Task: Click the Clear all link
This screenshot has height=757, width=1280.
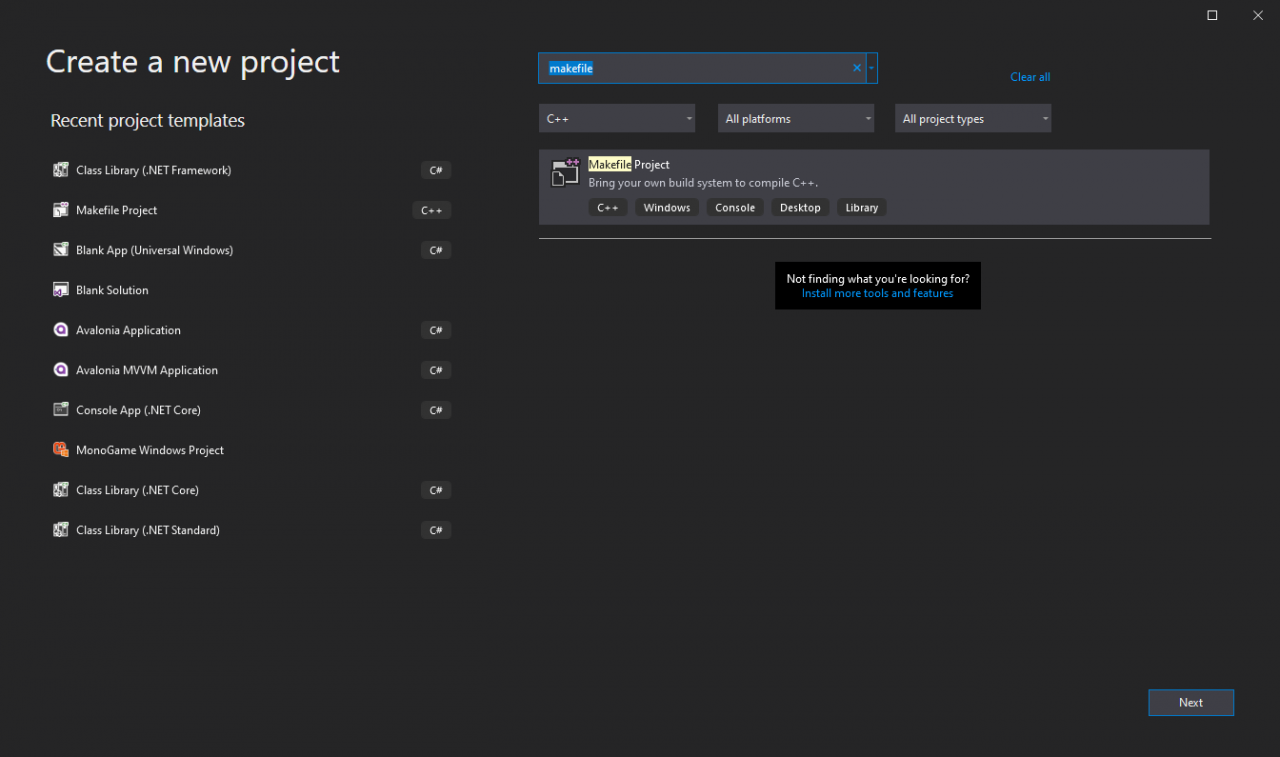Action: 1029,77
